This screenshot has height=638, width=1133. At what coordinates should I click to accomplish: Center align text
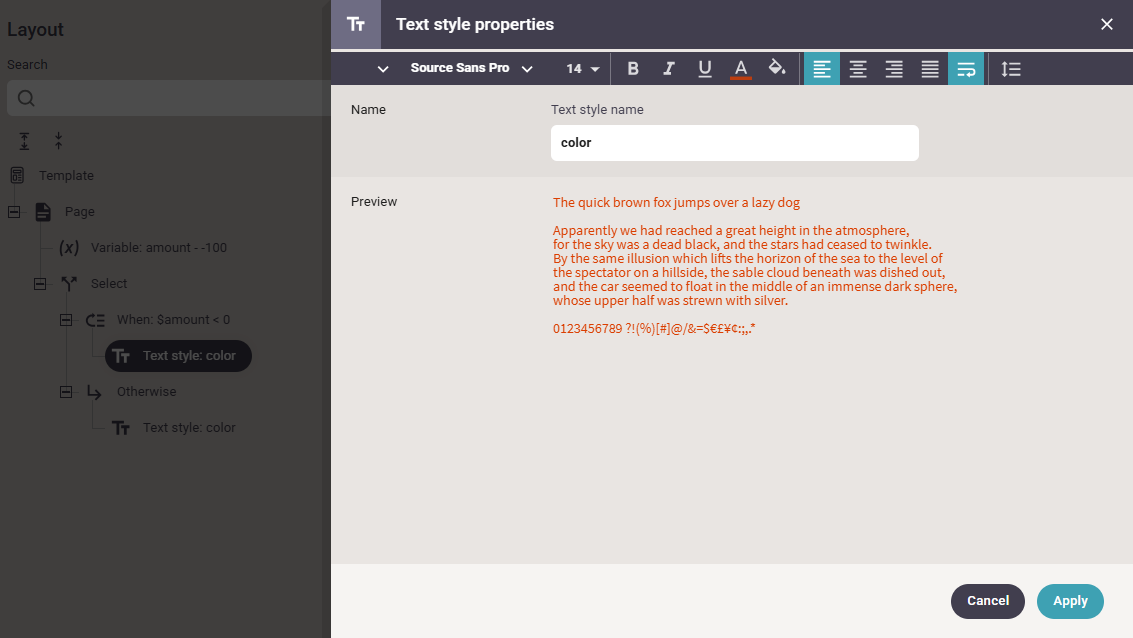[x=858, y=69]
